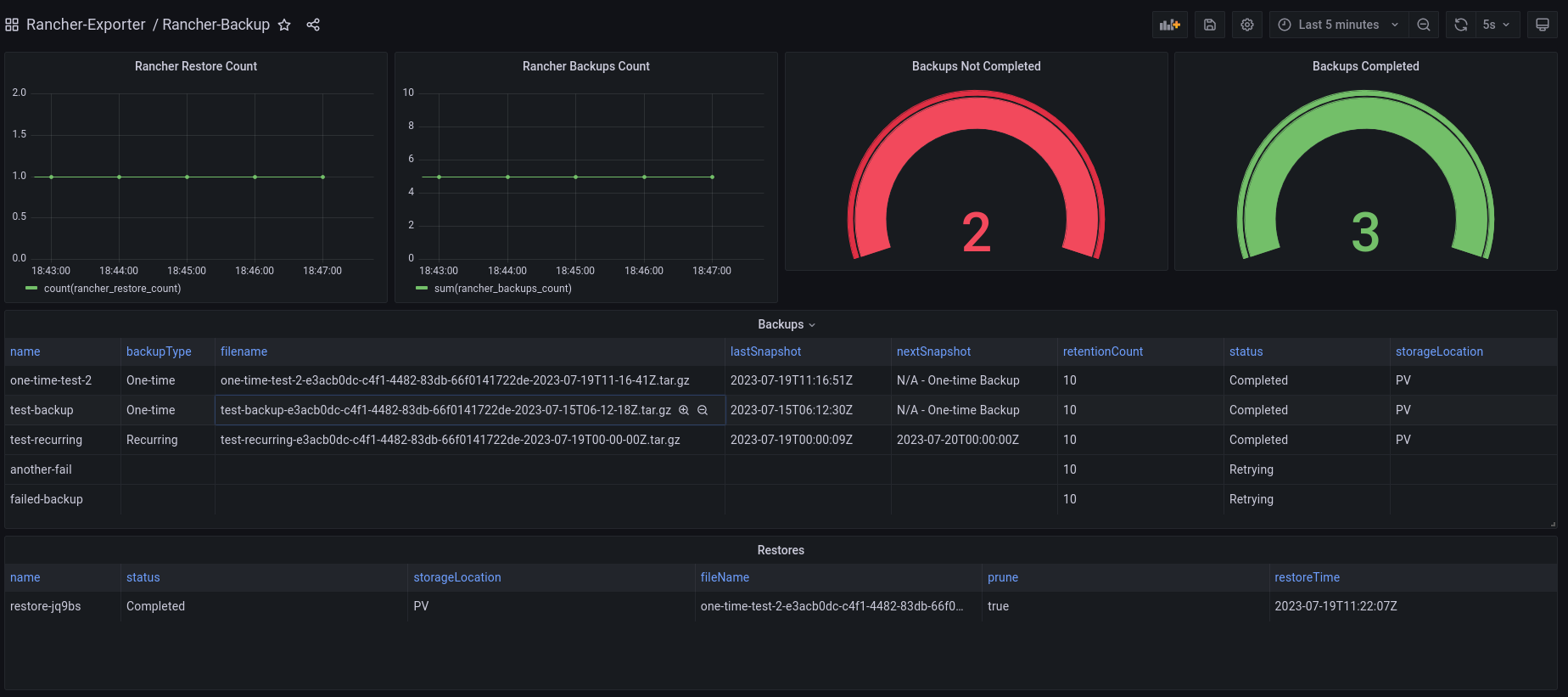Sort Restores table by restoreTime

[x=1307, y=577]
